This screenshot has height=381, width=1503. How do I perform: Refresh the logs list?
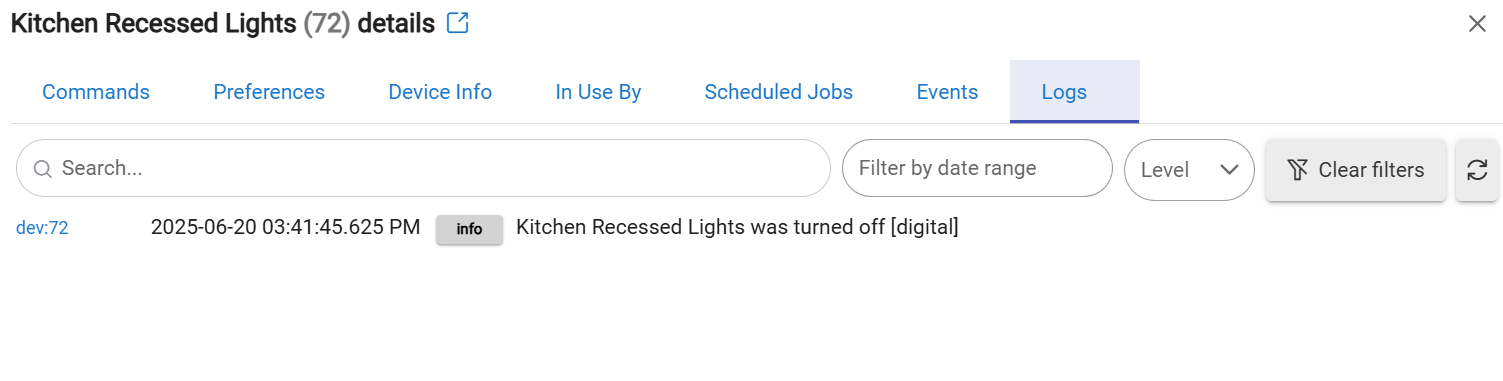tap(1477, 170)
